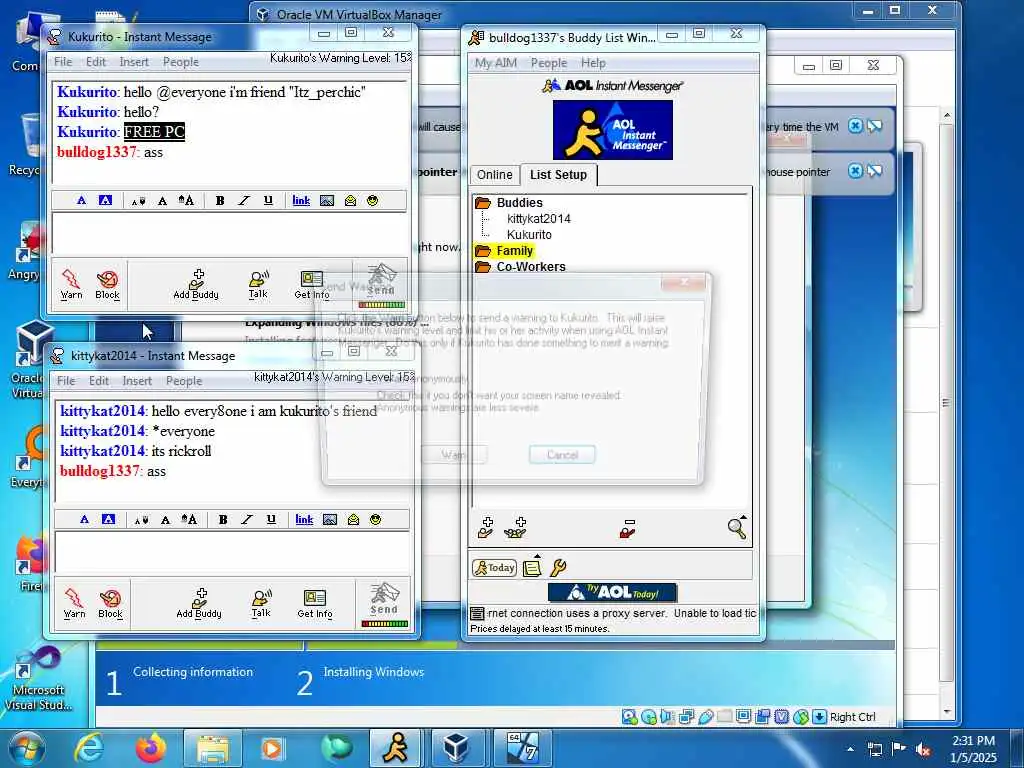Open File menu in Kukurito message window
1024x768 pixels.
click(63, 62)
